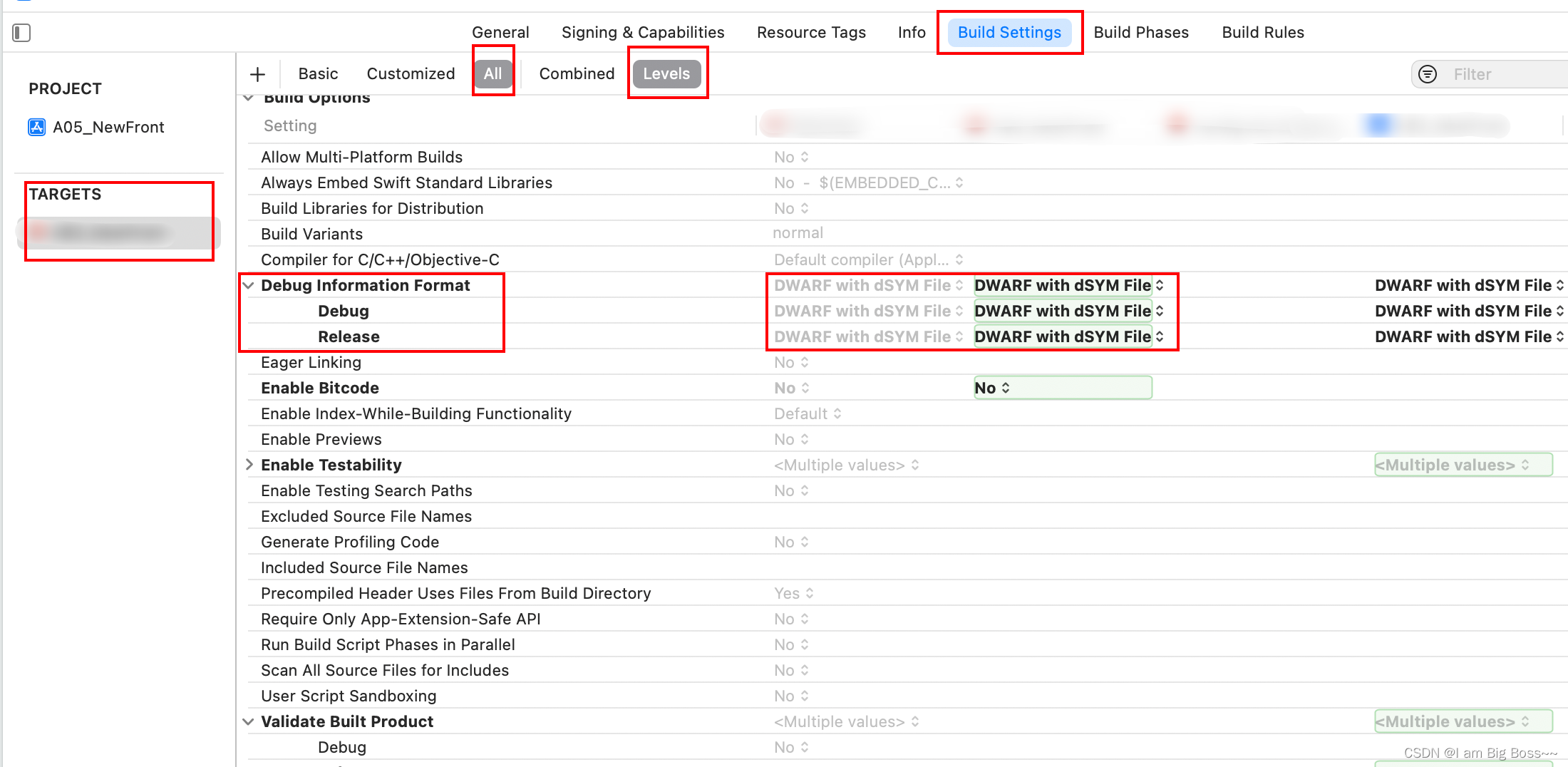The width and height of the screenshot is (1568, 767).
Task: Open Generate Profiling Code popup
Action: point(791,542)
